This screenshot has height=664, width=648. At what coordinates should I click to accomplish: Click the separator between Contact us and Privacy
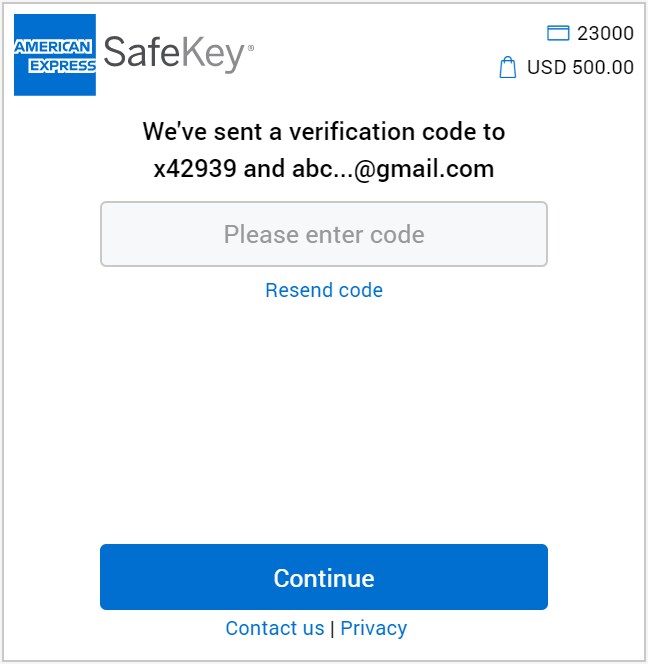pos(333,628)
